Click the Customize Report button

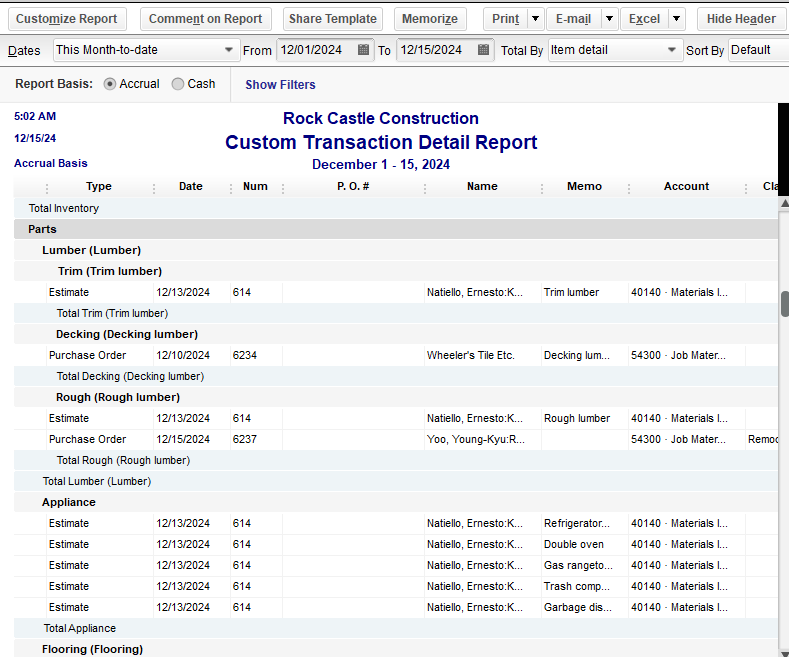pyautogui.click(x=67, y=19)
